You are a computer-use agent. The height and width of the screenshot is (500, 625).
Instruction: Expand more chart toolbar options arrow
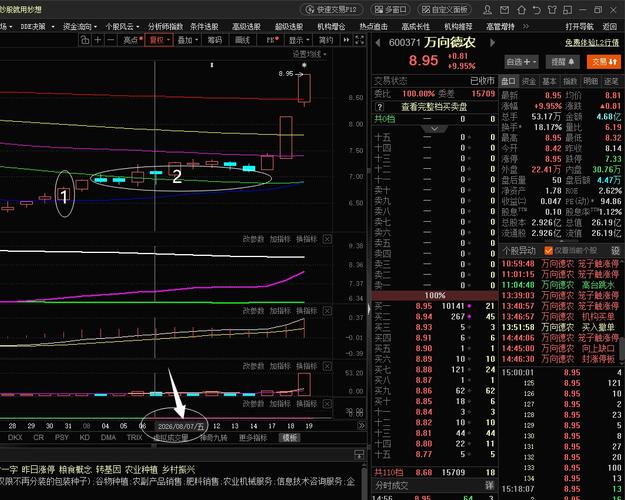(x=346, y=40)
